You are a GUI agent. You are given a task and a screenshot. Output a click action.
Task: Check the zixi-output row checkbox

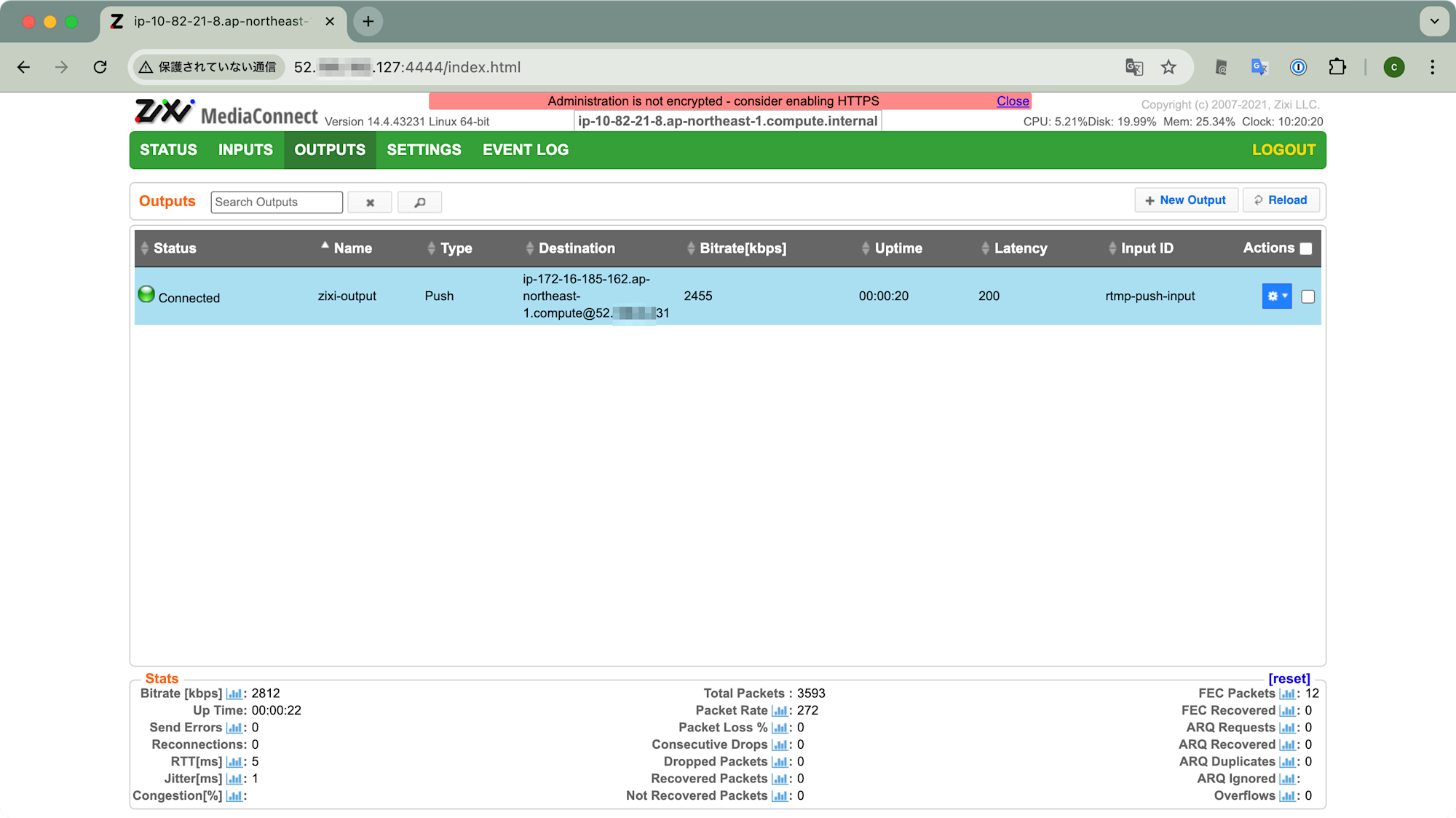pos(1308,296)
